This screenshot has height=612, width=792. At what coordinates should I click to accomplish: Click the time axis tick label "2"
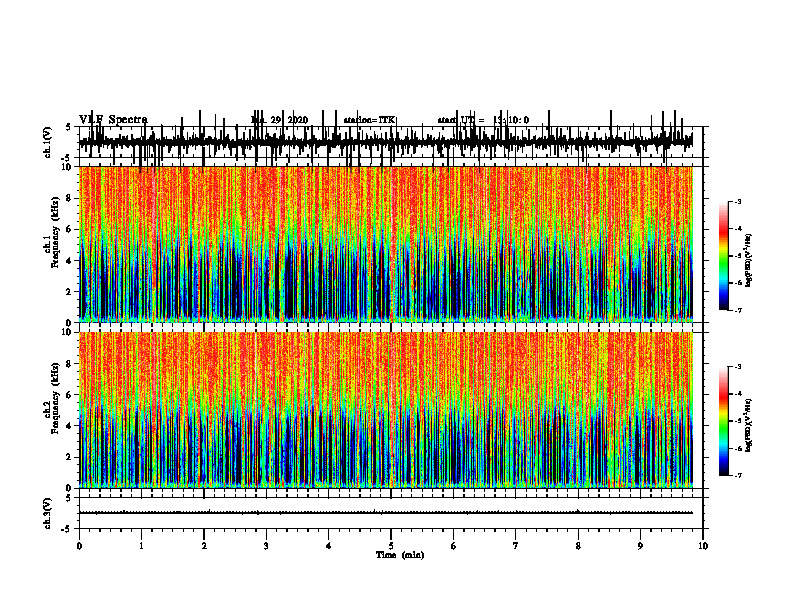(204, 546)
